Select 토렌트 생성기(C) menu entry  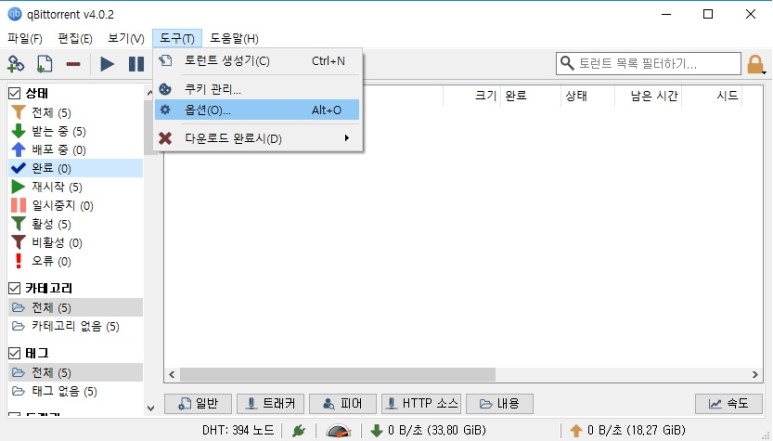click(257, 61)
